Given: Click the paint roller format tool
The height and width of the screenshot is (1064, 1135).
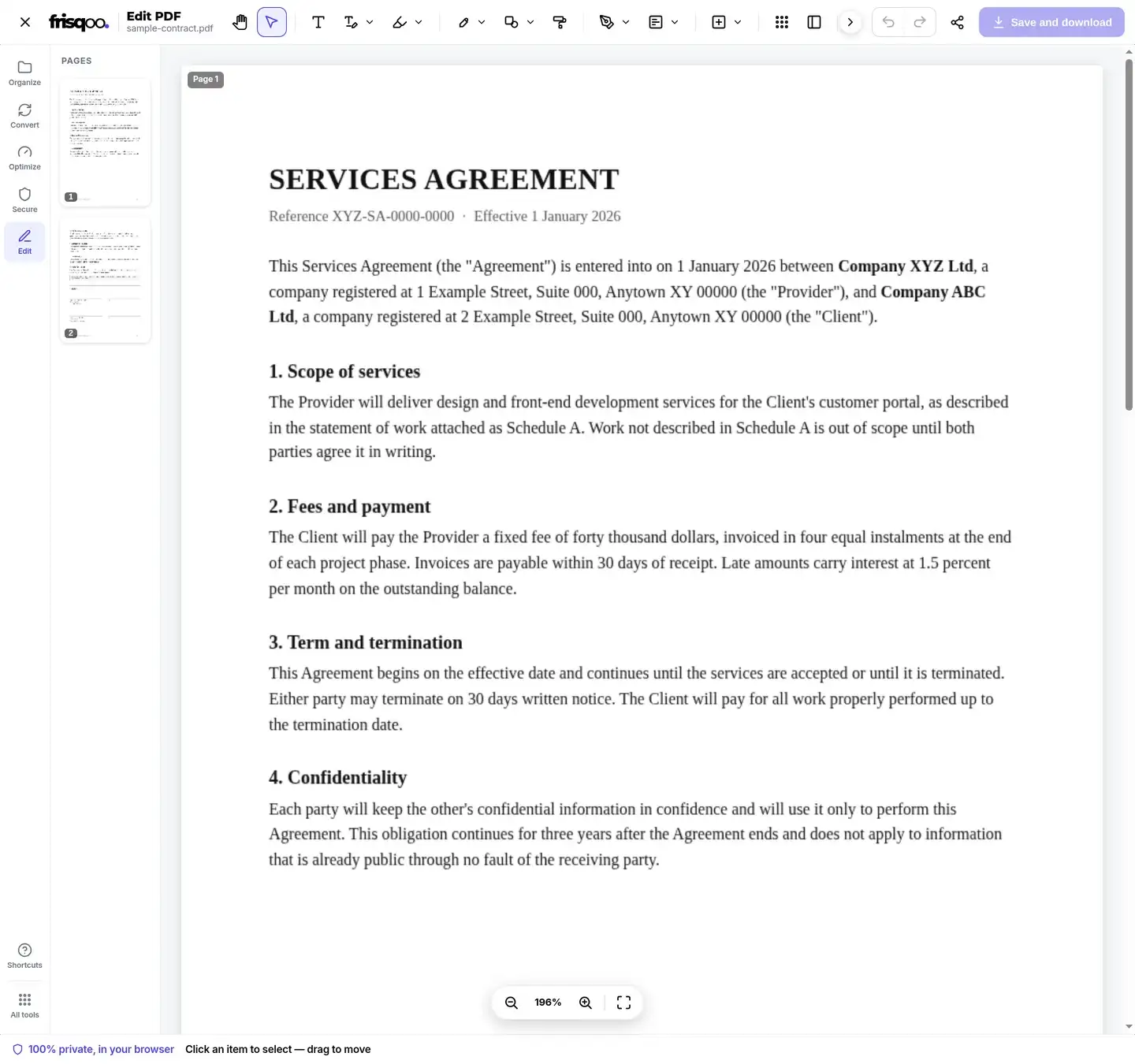Looking at the screenshot, I should click(560, 22).
